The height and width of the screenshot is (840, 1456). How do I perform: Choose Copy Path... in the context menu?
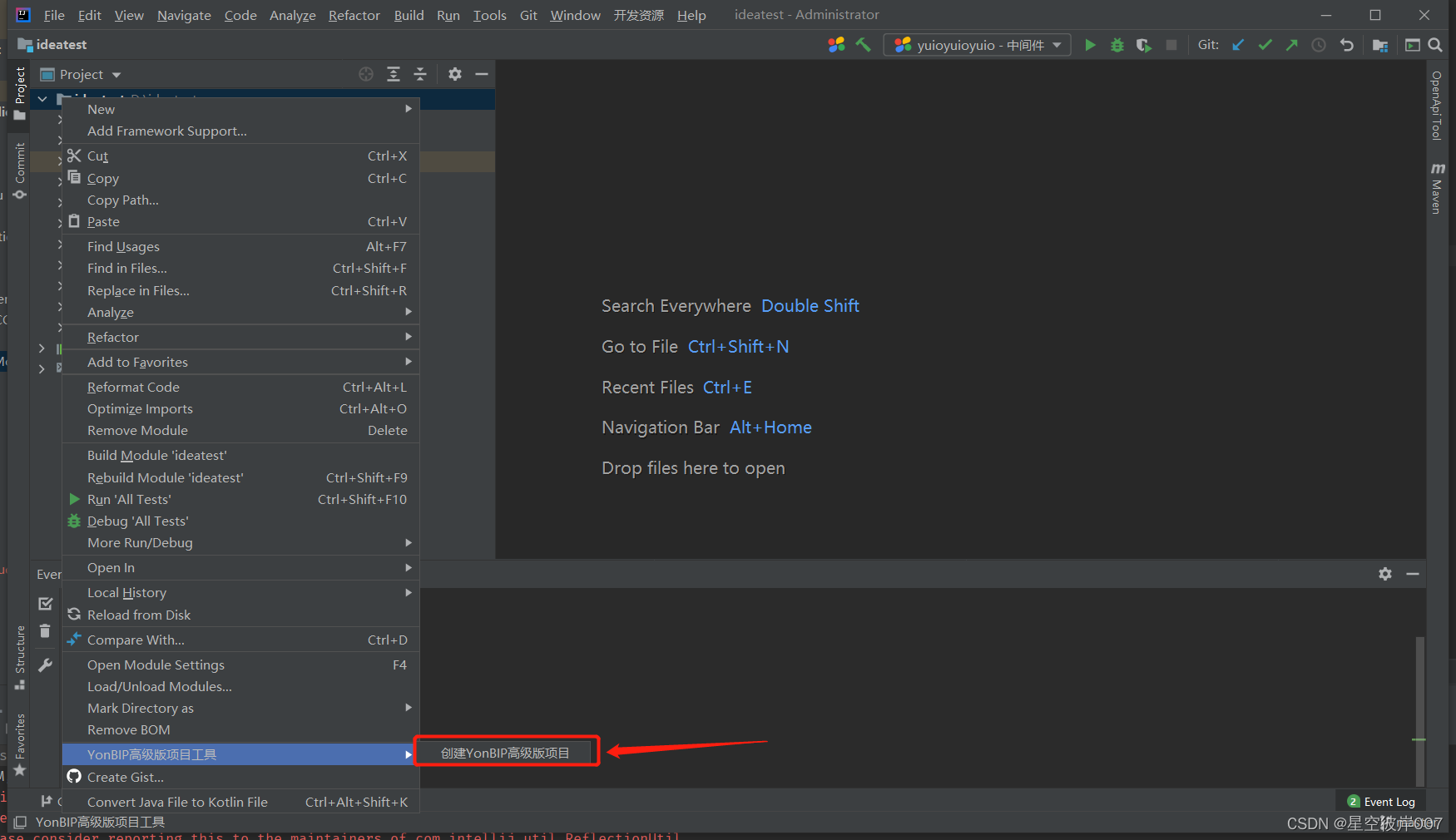coord(241,200)
